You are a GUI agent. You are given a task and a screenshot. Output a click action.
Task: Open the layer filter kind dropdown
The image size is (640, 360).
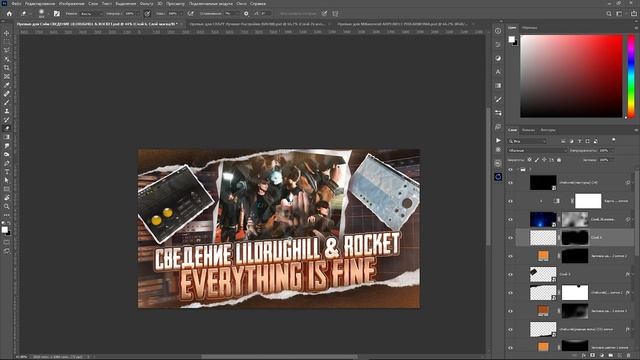pyautogui.click(x=527, y=141)
